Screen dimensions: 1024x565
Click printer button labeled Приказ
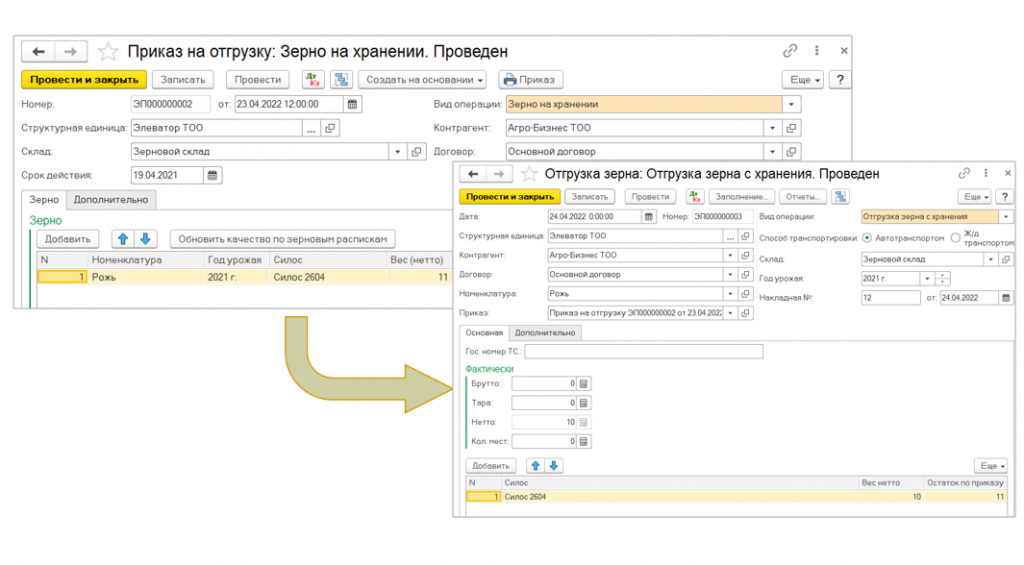point(531,80)
